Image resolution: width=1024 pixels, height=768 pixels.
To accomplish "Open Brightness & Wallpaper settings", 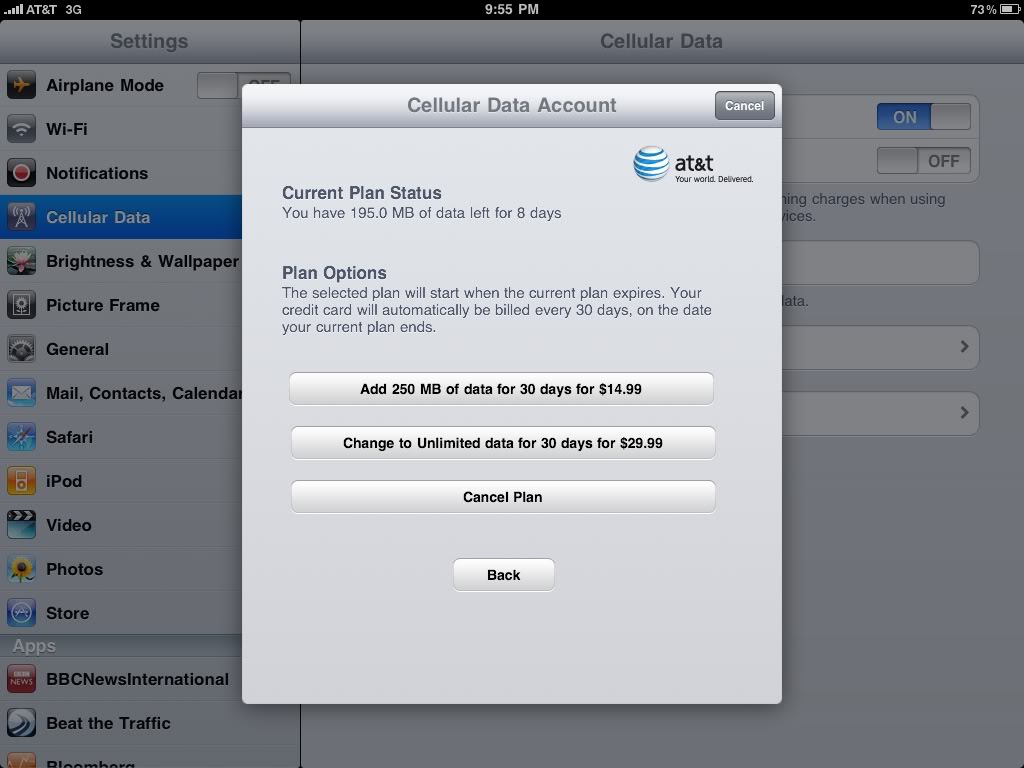I will [121, 261].
